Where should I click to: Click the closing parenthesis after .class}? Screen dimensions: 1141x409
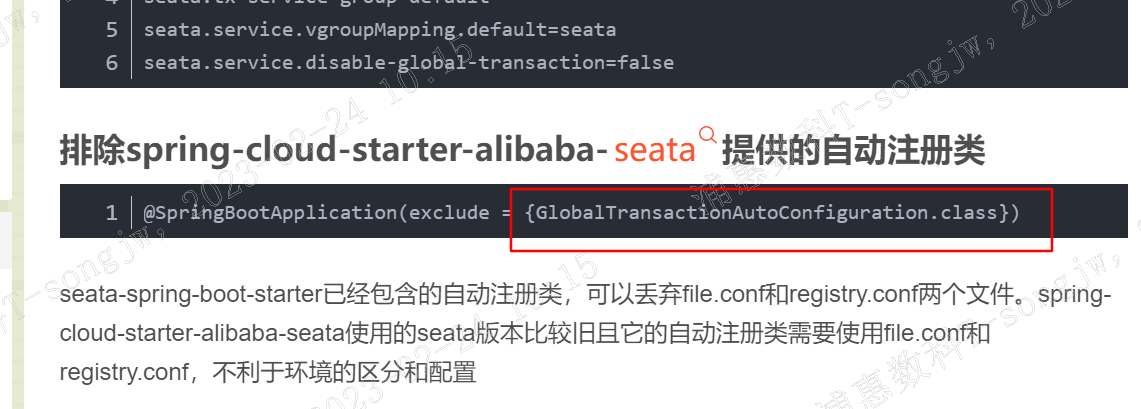[x=1014, y=213]
